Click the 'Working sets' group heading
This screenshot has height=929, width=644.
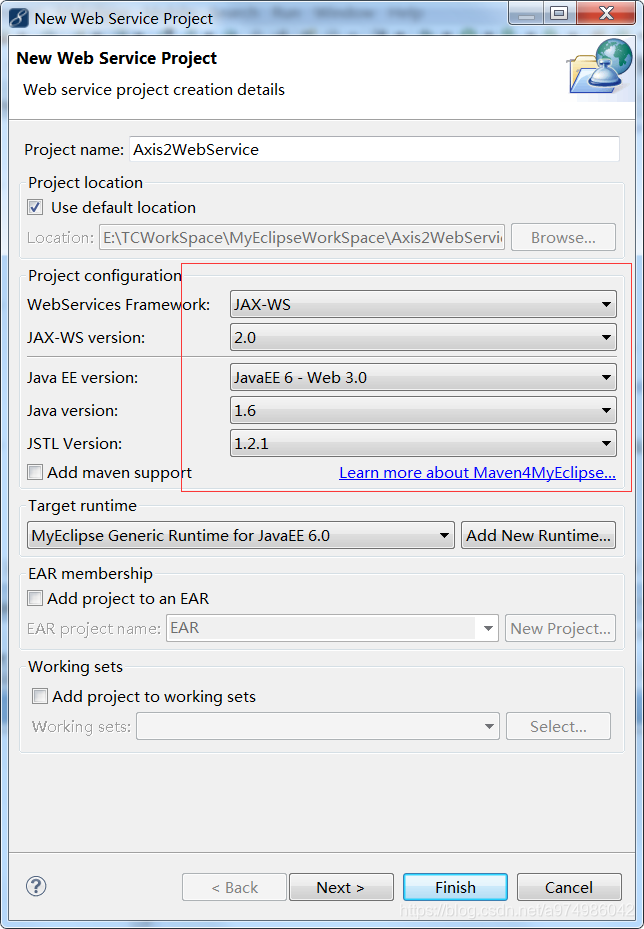click(75, 667)
